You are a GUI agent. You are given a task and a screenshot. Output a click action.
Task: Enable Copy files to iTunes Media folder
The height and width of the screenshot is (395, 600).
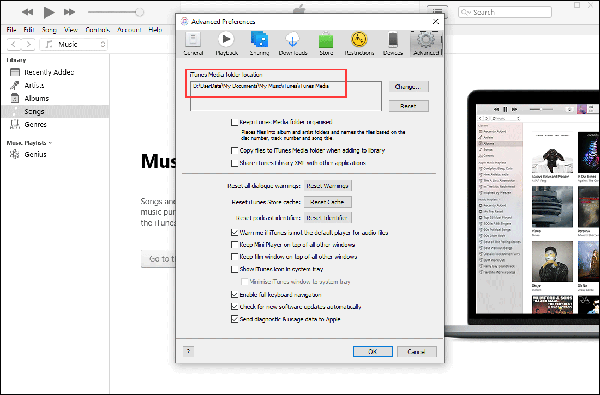pos(234,150)
